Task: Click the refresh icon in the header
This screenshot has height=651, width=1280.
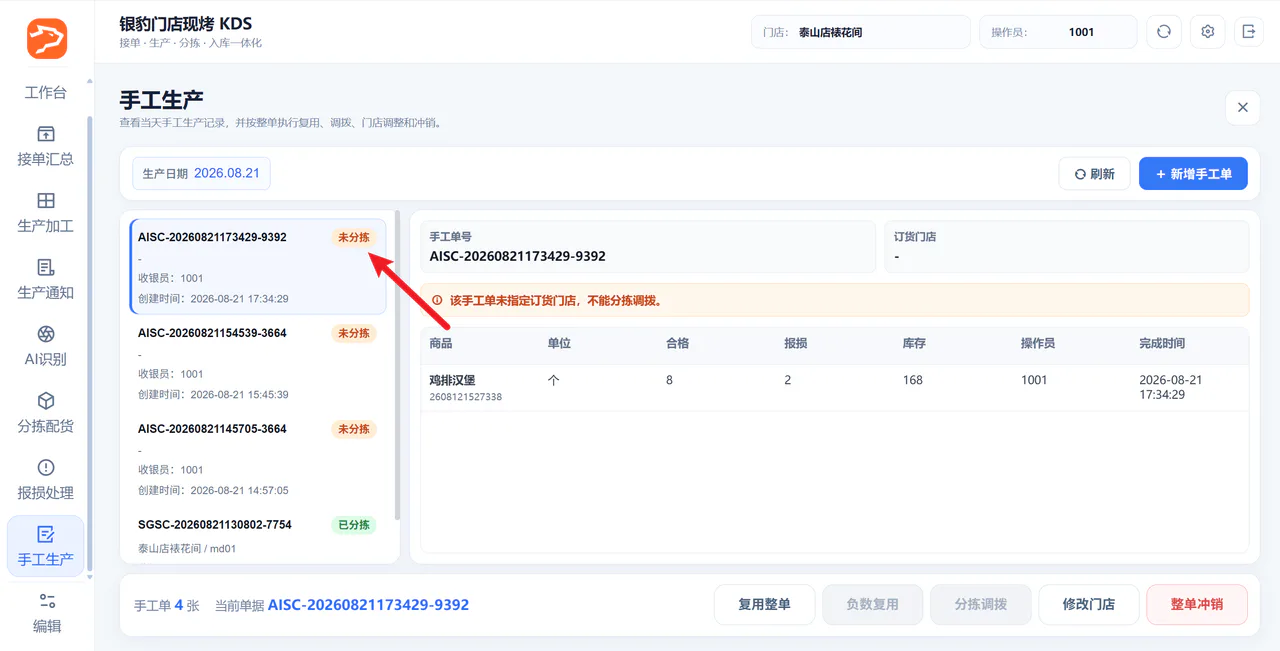Action: pos(1164,32)
